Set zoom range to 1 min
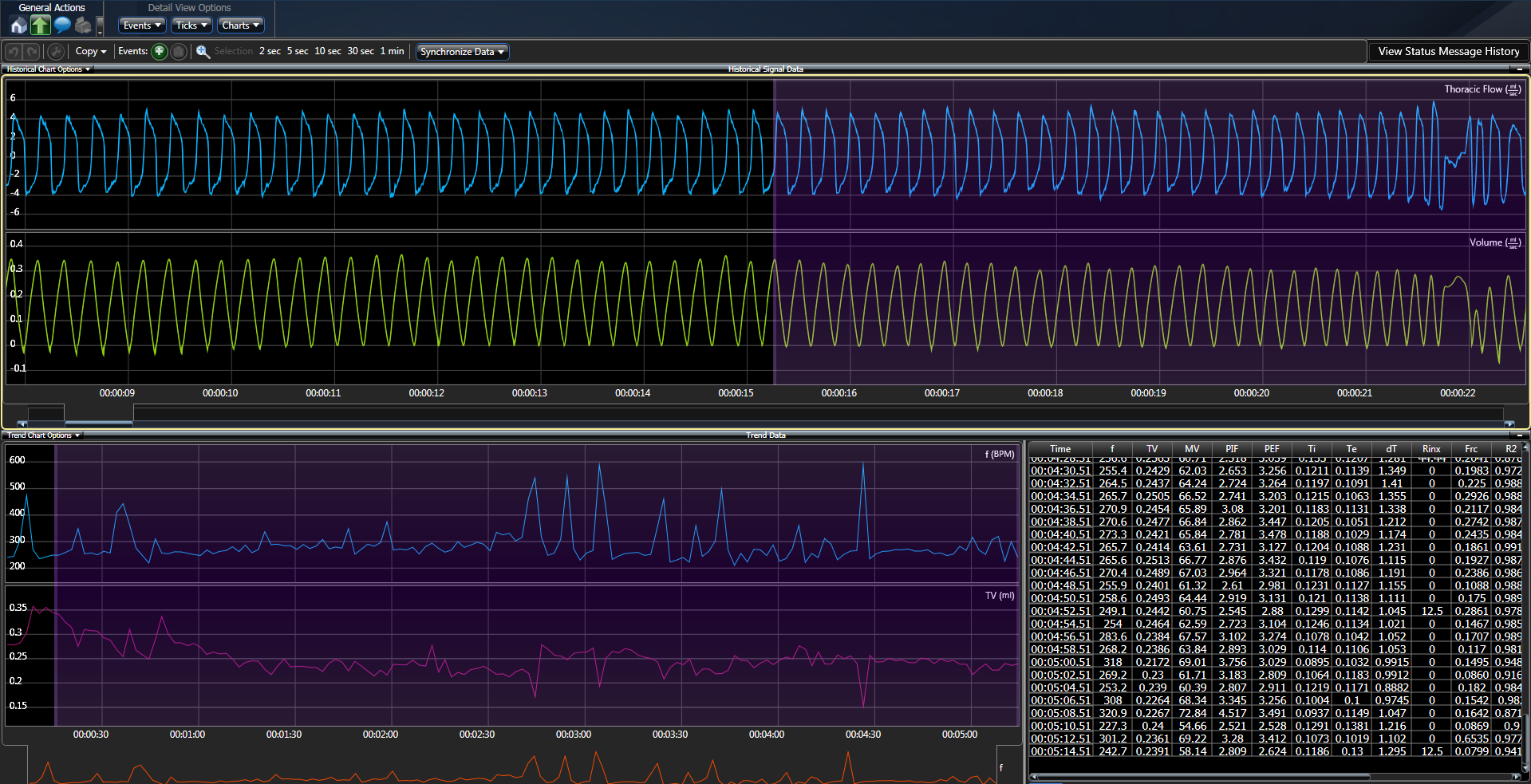Image resolution: width=1531 pixels, height=784 pixels. point(392,51)
